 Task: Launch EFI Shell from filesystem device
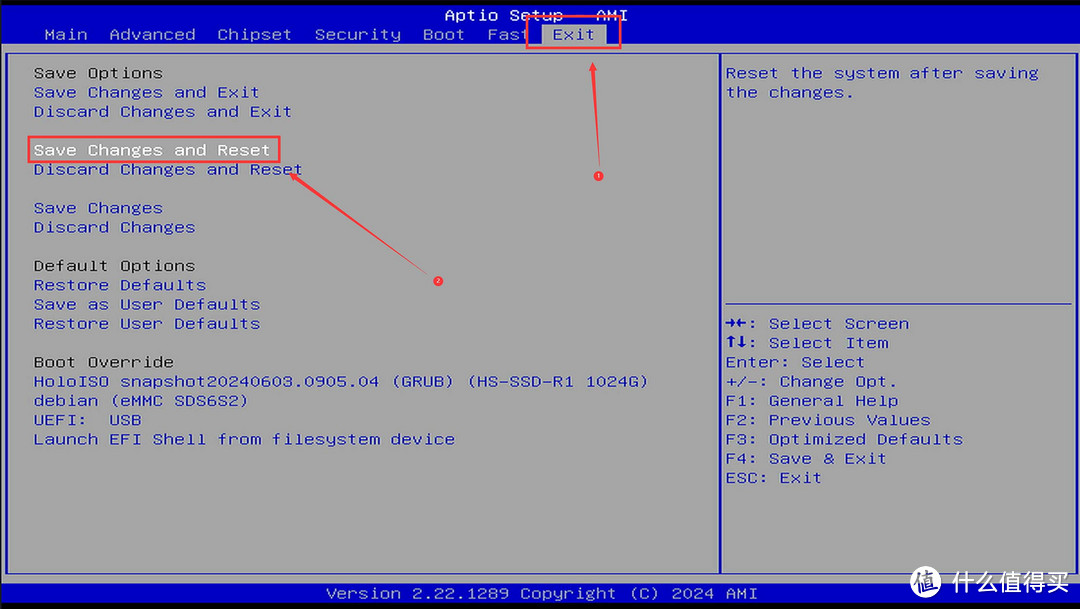pyautogui.click(x=244, y=440)
